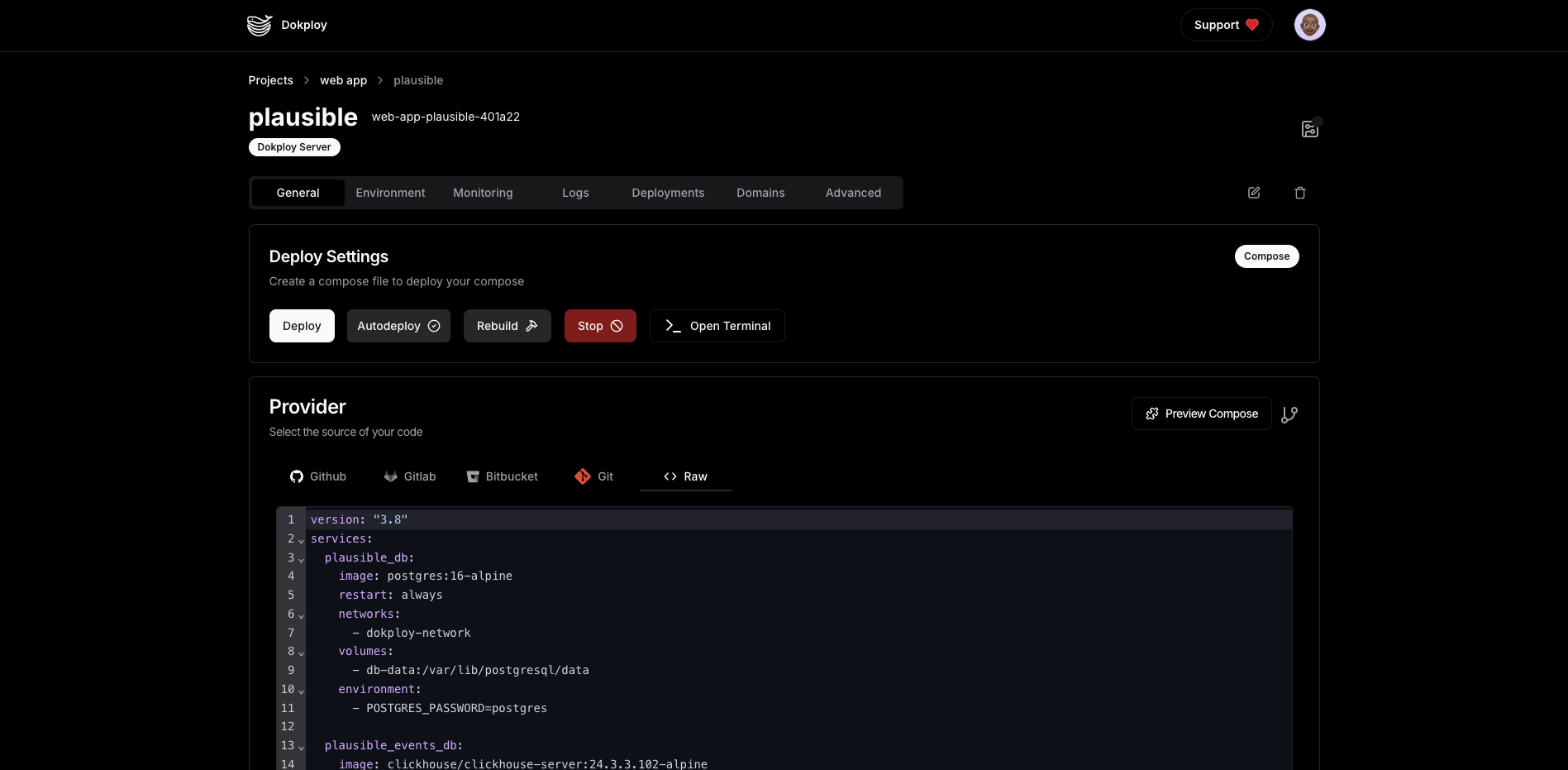This screenshot has height=770, width=1568.
Task: Collapse the plausible_events_db fold arrow on line 13
Action: pos(301,747)
